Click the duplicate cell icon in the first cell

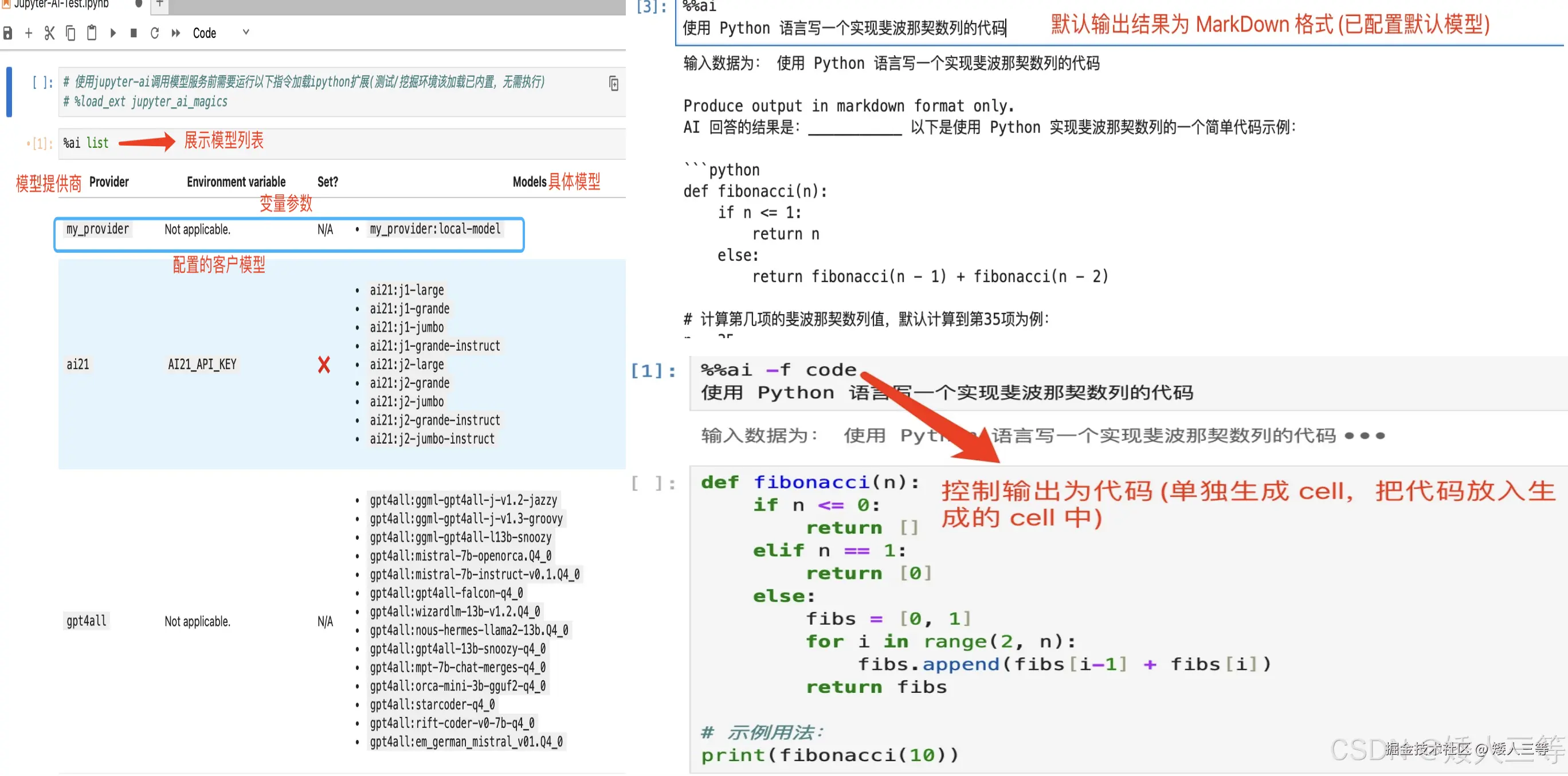pos(614,83)
